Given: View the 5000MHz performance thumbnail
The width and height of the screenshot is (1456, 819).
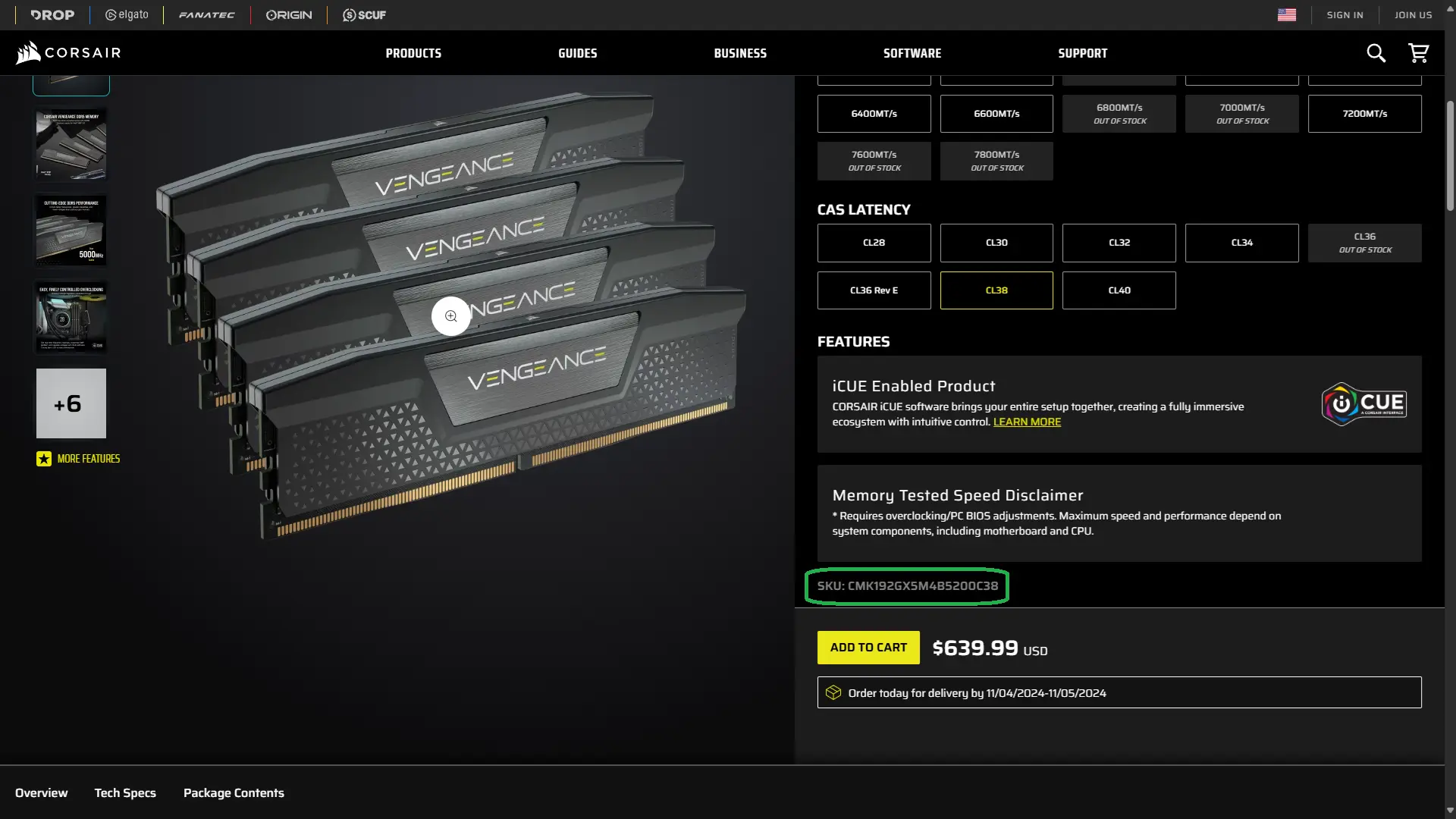Looking at the screenshot, I should coord(71,231).
